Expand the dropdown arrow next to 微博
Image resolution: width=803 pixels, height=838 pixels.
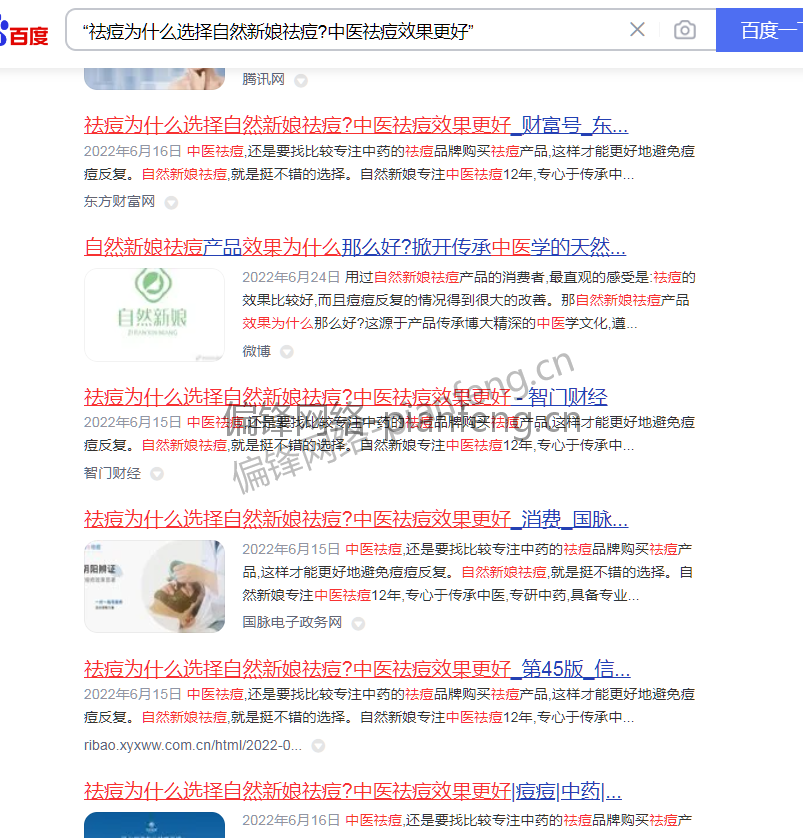click(287, 352)
